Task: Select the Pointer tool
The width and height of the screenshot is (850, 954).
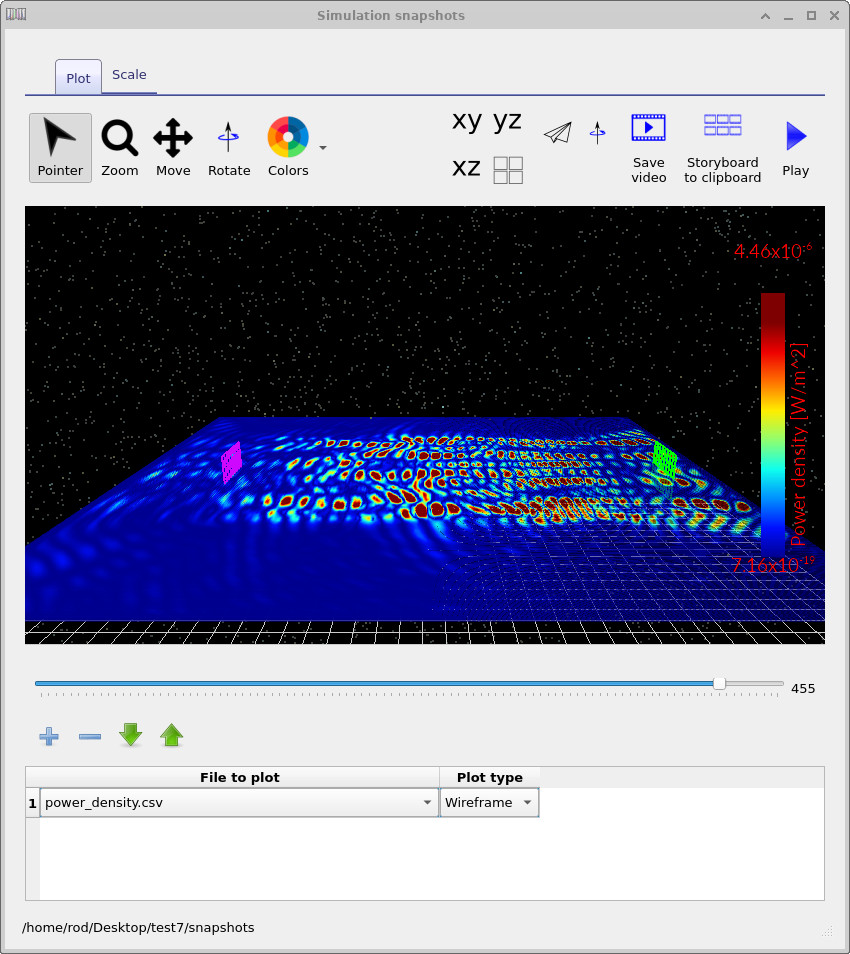Action: (60, 140)
